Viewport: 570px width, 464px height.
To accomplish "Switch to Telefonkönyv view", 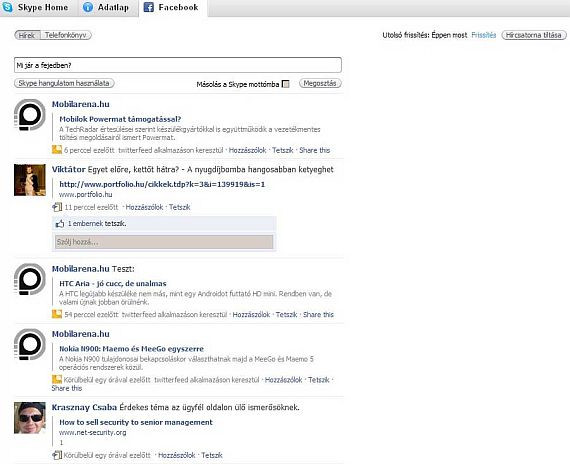I will (66, 35).
